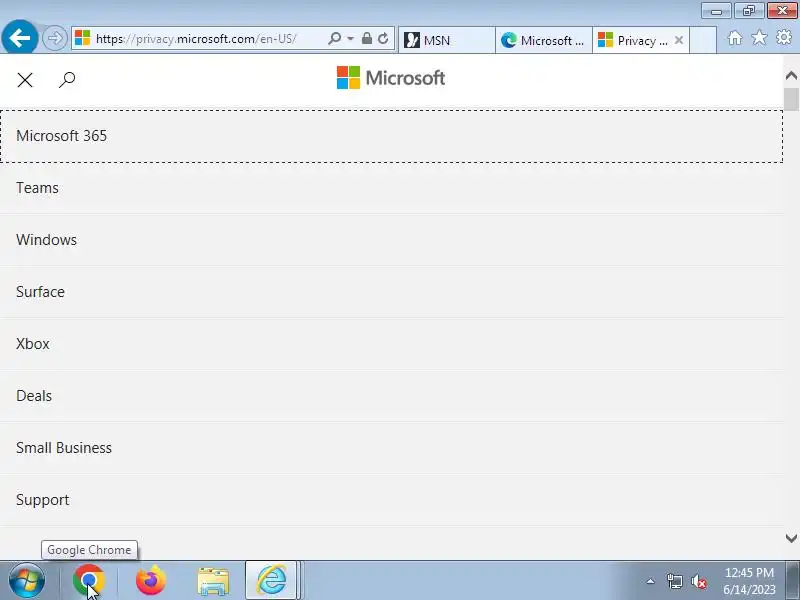Open Windows Explorer from the taskbar
The width and height of the screenshot is (800, 600).
(213, 581)
